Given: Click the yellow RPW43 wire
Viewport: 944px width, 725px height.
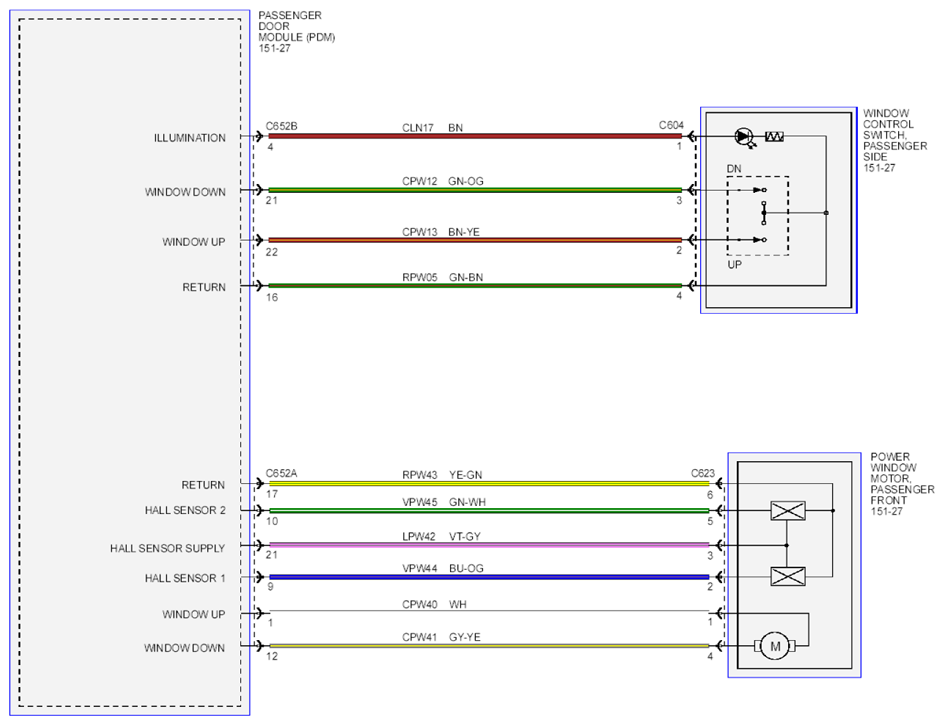Looking at the screenshot, I should (x=489, y=483).
